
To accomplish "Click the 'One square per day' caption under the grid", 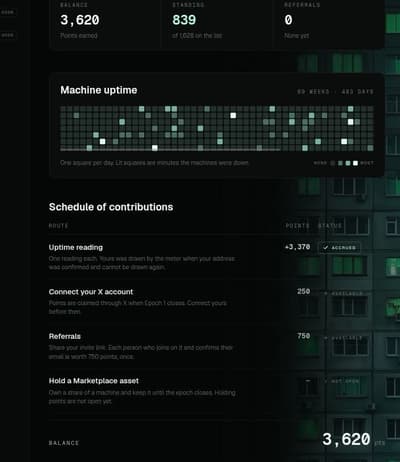I will point(154,163).
